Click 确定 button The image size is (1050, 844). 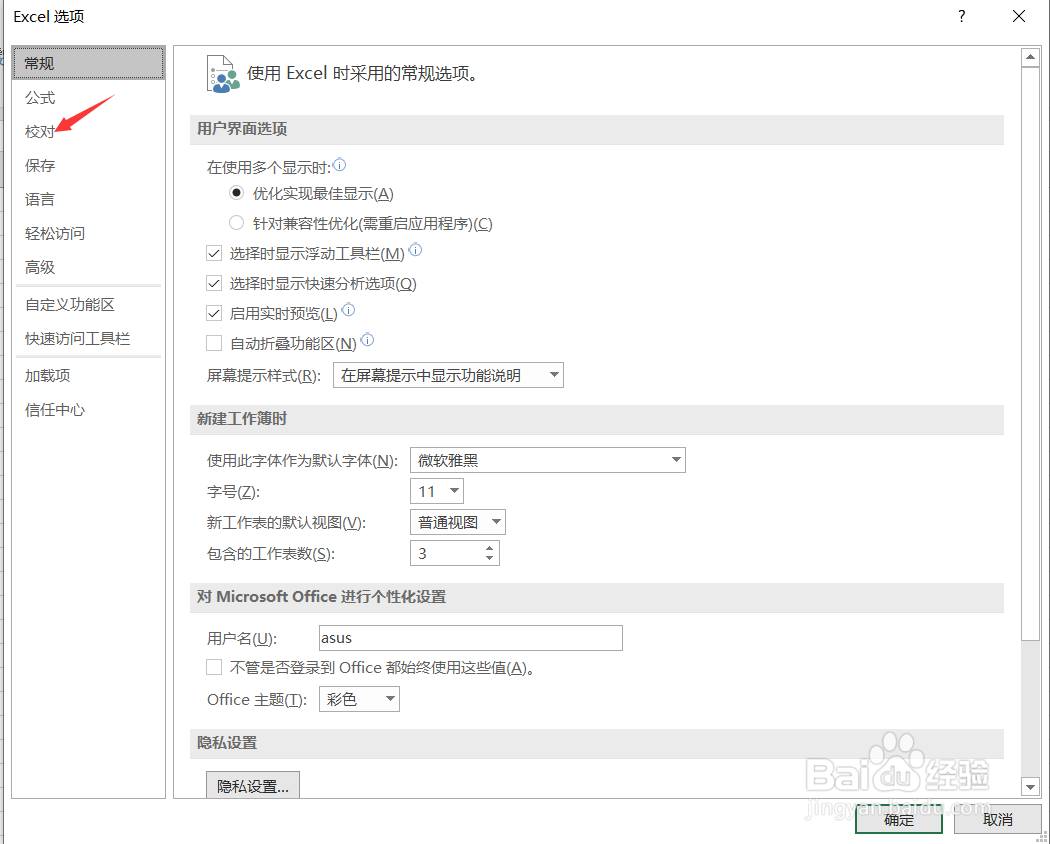[899, 819]
